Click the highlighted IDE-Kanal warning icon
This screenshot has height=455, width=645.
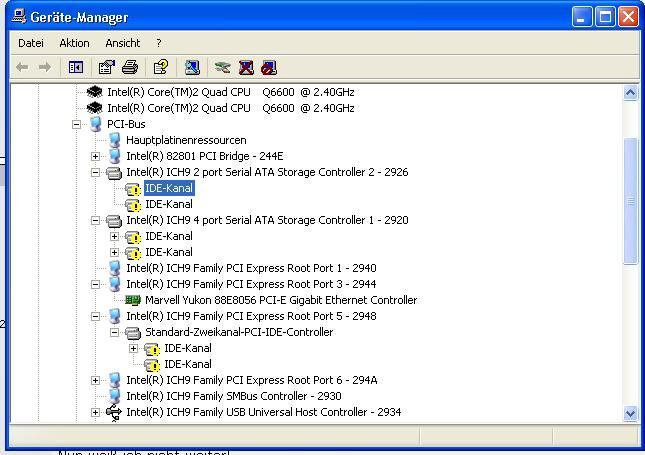pos(133,189)
